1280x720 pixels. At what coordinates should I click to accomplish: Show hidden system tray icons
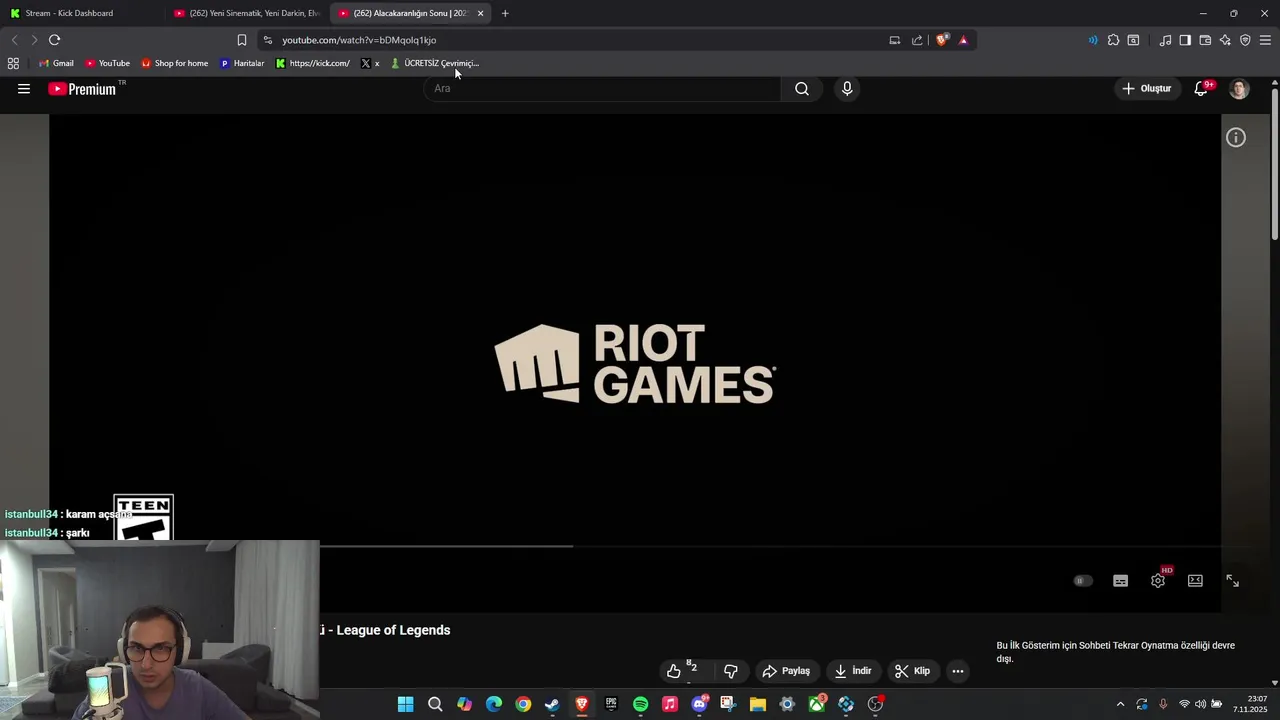tap(1120, 704)
